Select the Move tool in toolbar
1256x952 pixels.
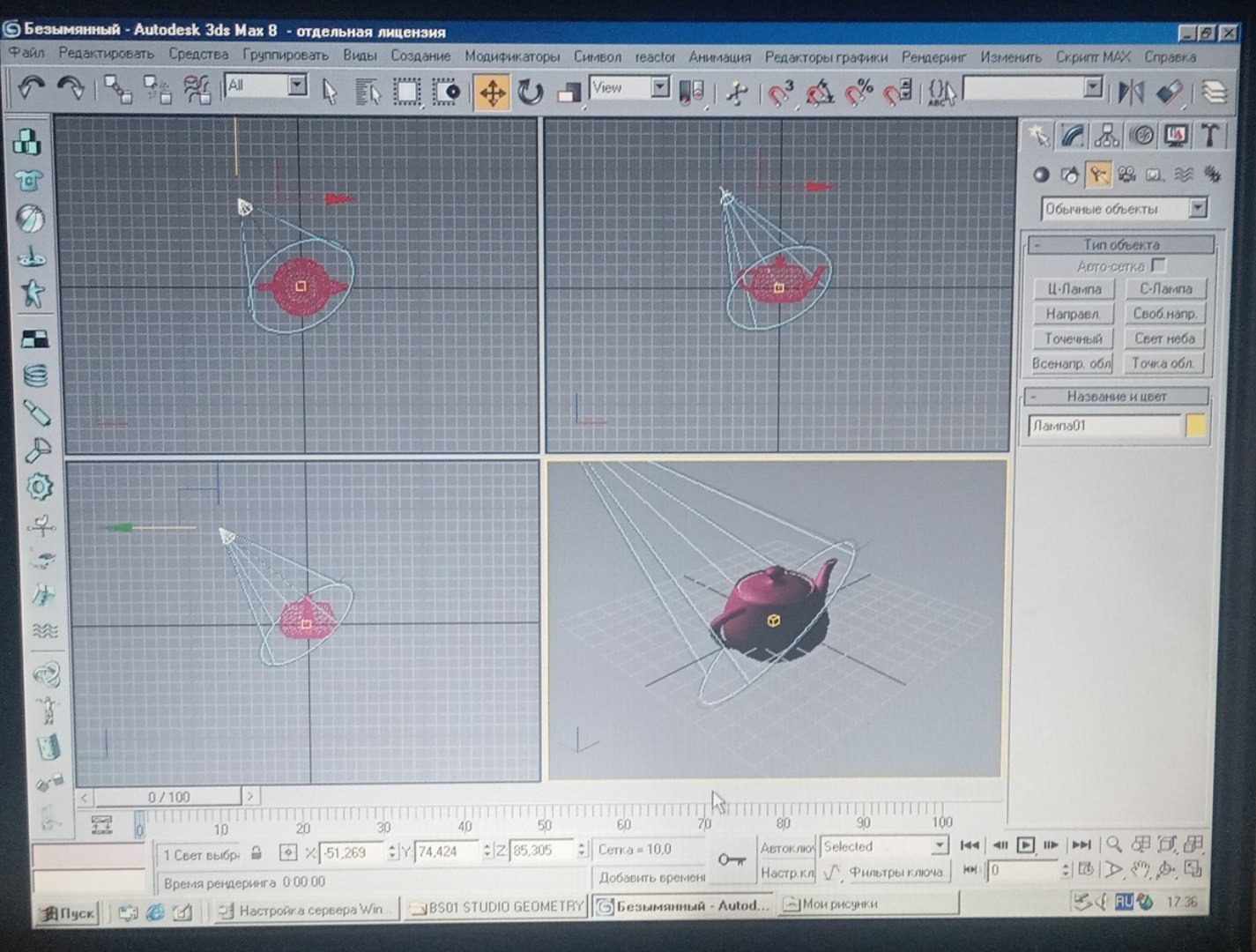pyautogui.click(x=492, y=93)
